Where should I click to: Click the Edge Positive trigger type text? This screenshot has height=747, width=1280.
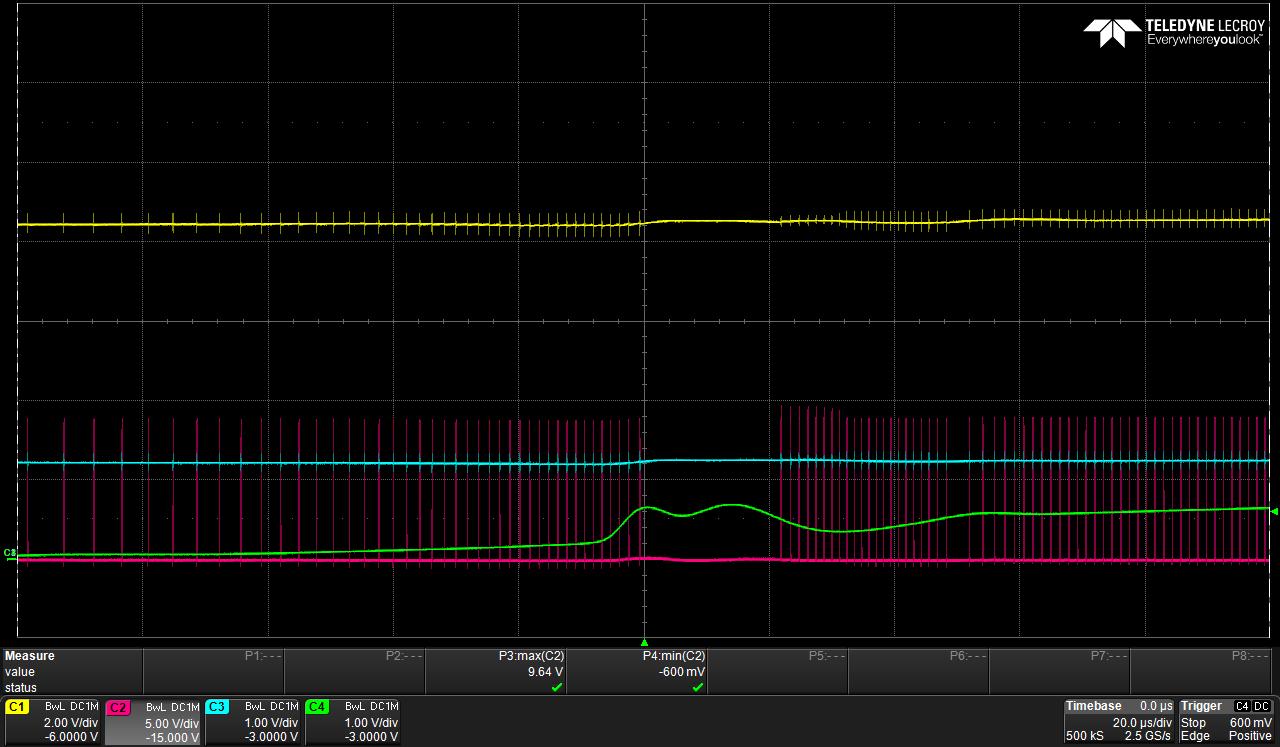click(1226, 736)
